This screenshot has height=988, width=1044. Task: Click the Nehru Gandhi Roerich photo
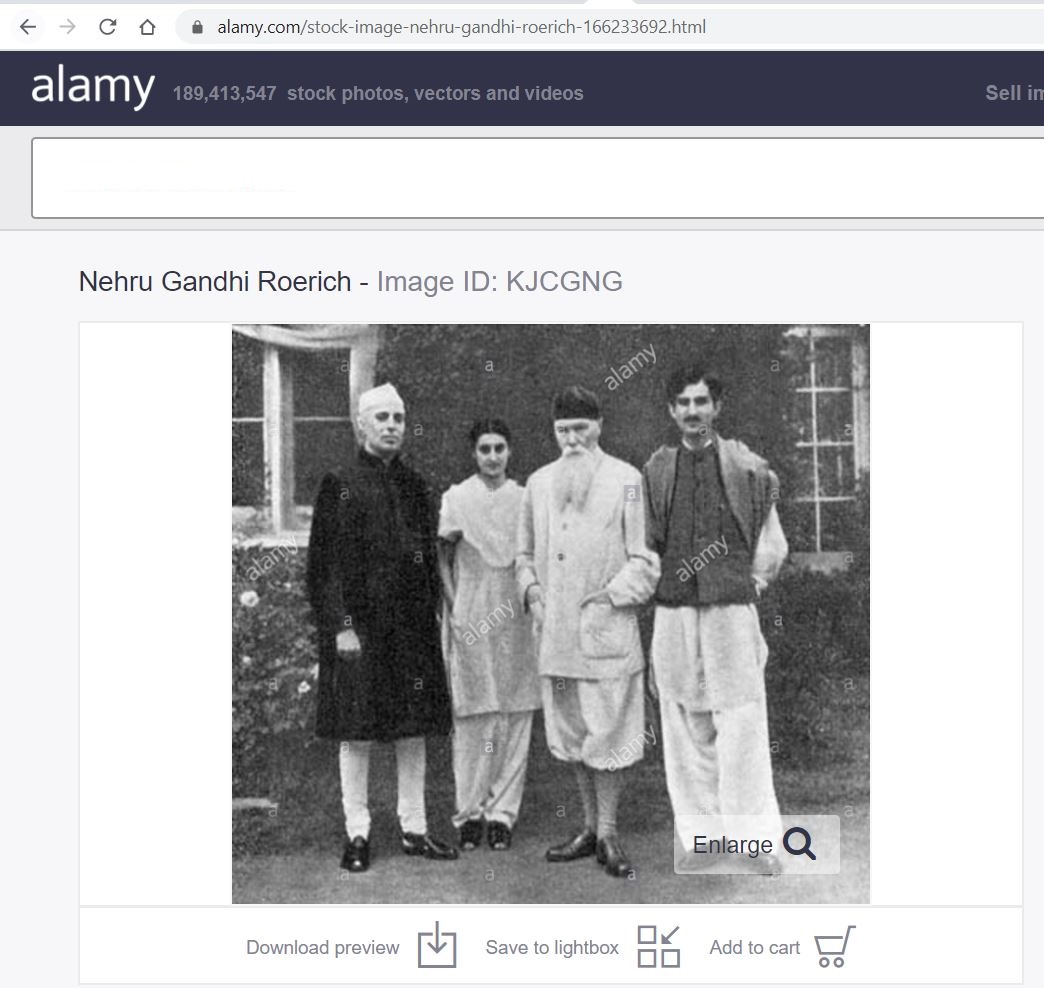pyautogui.click(x=551, y=613)
